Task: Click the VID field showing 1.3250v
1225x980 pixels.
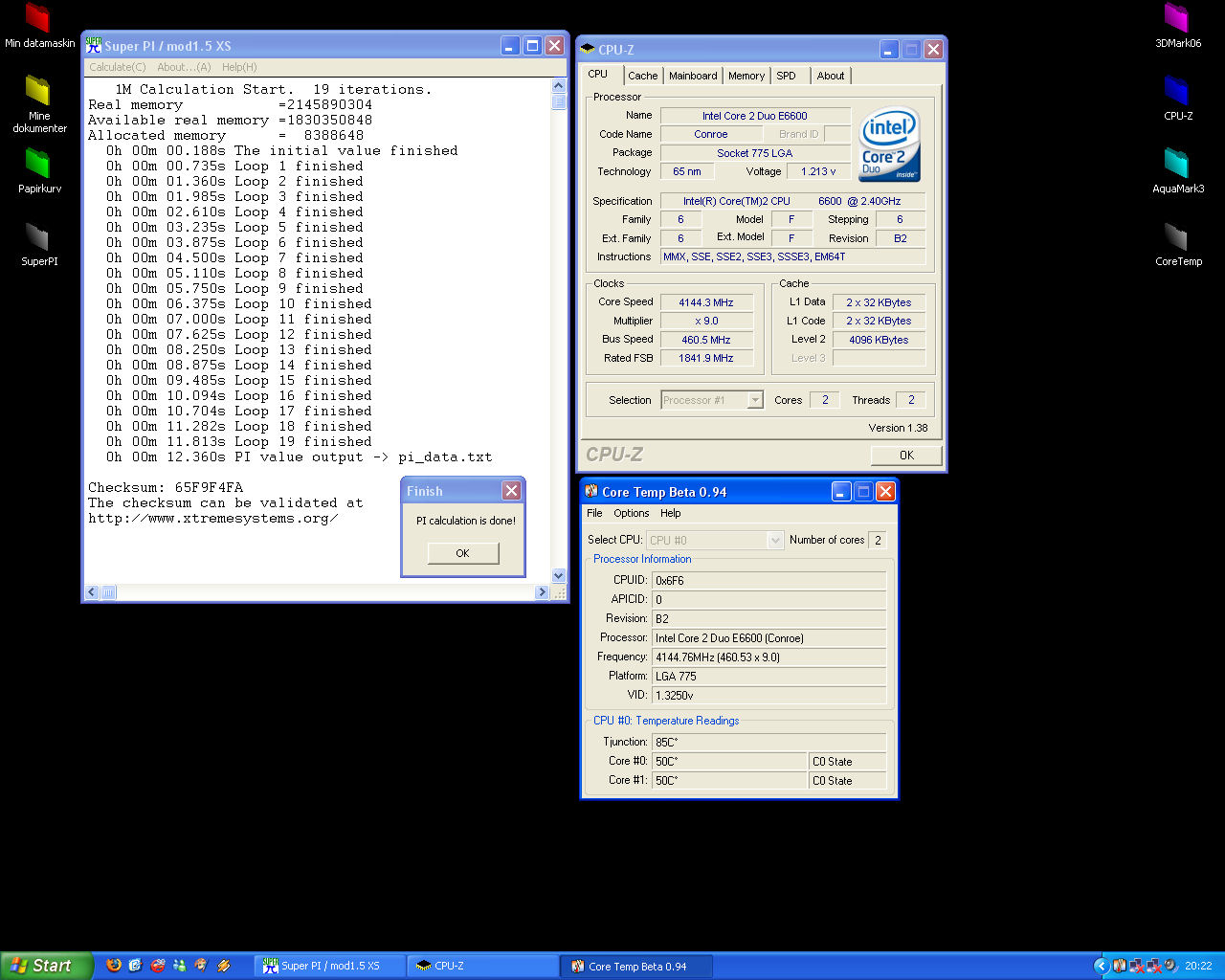Action: coord(768,696)
